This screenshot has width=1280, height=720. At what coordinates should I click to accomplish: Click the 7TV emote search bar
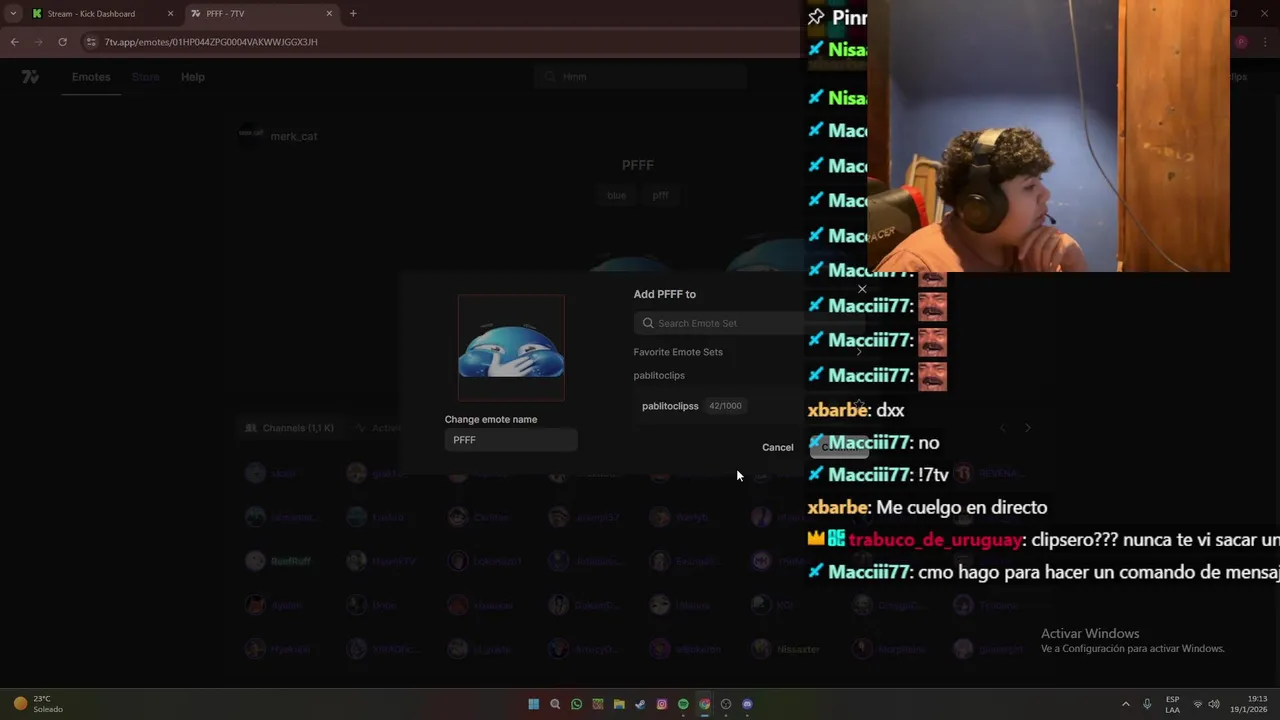pos(640,77)
